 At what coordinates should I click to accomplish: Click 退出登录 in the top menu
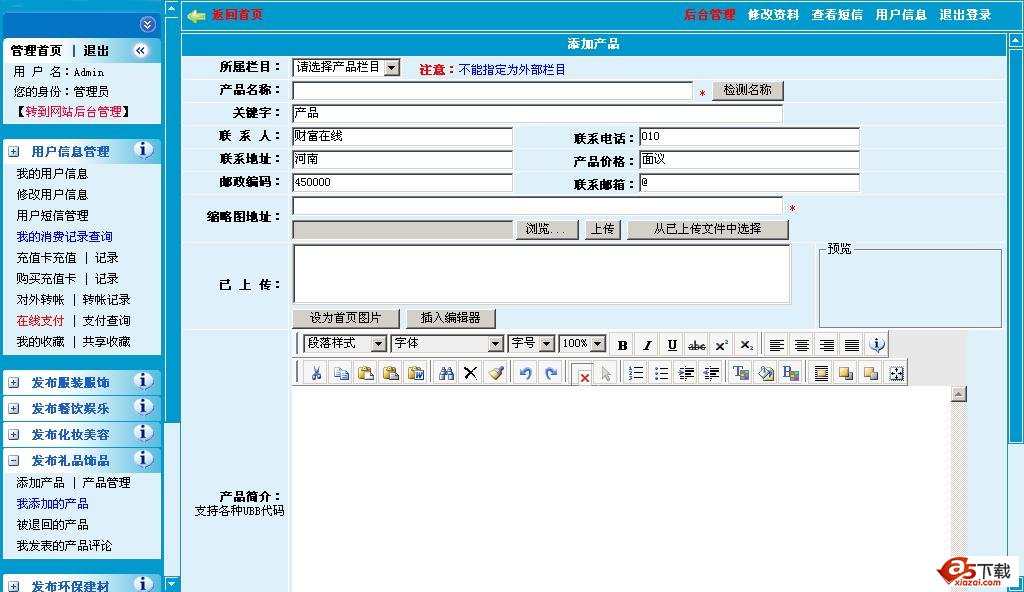pyautogui.click(x=965, y=14)
